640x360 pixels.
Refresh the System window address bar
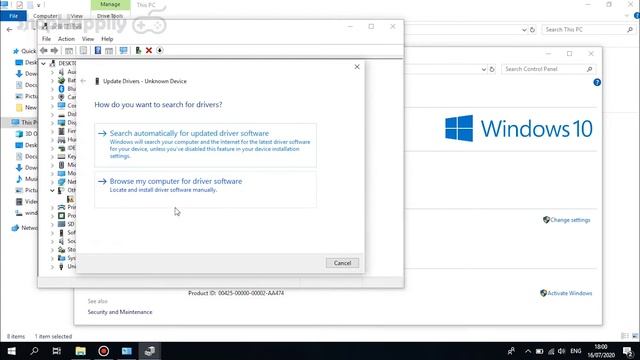point(492,69)
